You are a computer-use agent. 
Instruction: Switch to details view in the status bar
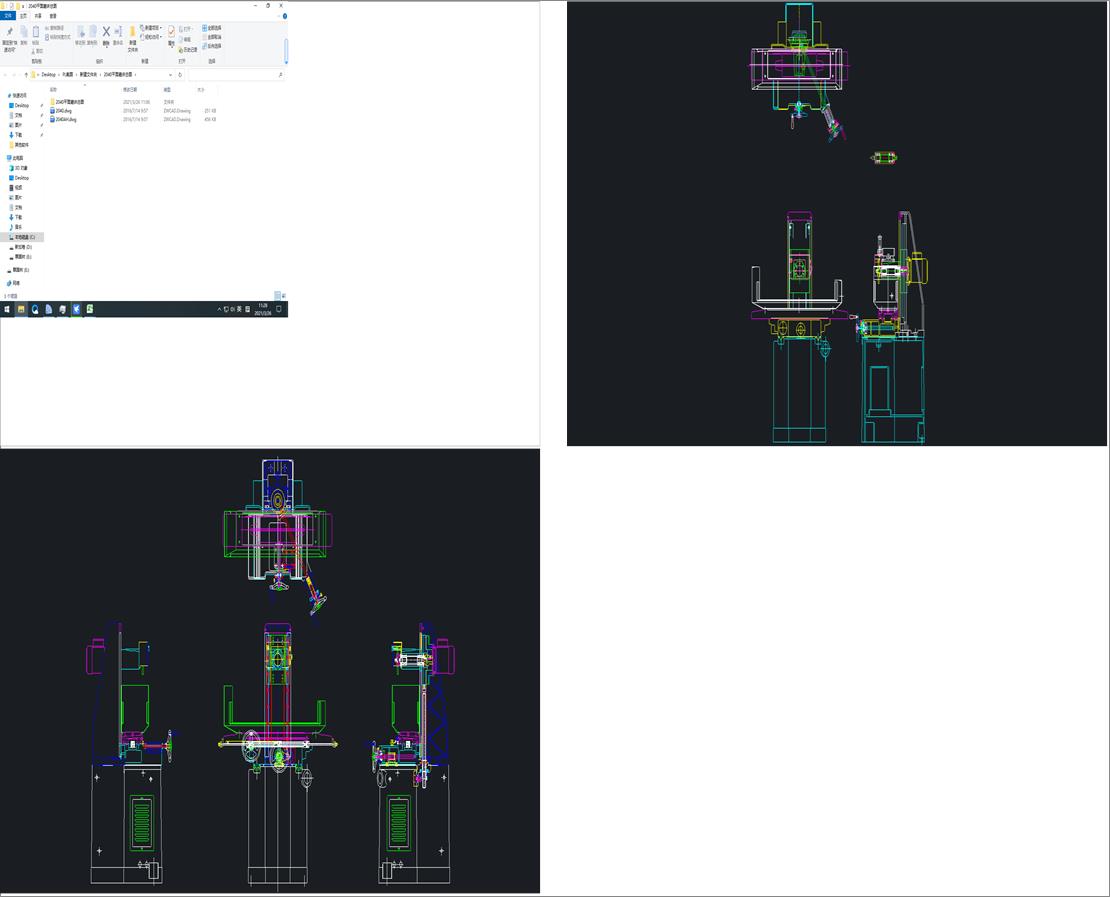click(x=278, y=295)
